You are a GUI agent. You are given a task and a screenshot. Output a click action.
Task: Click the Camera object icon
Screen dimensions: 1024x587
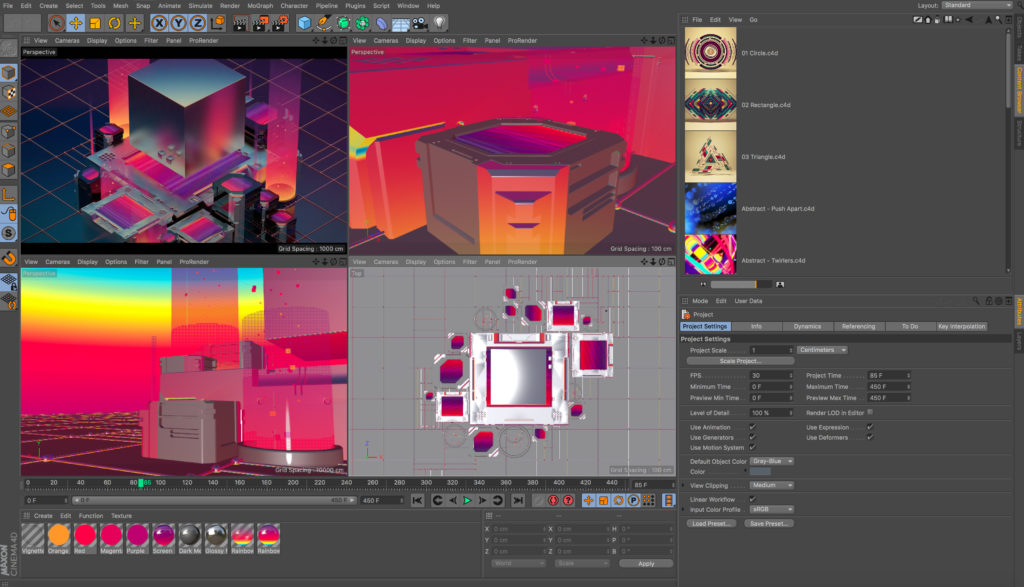click(418, 22)
